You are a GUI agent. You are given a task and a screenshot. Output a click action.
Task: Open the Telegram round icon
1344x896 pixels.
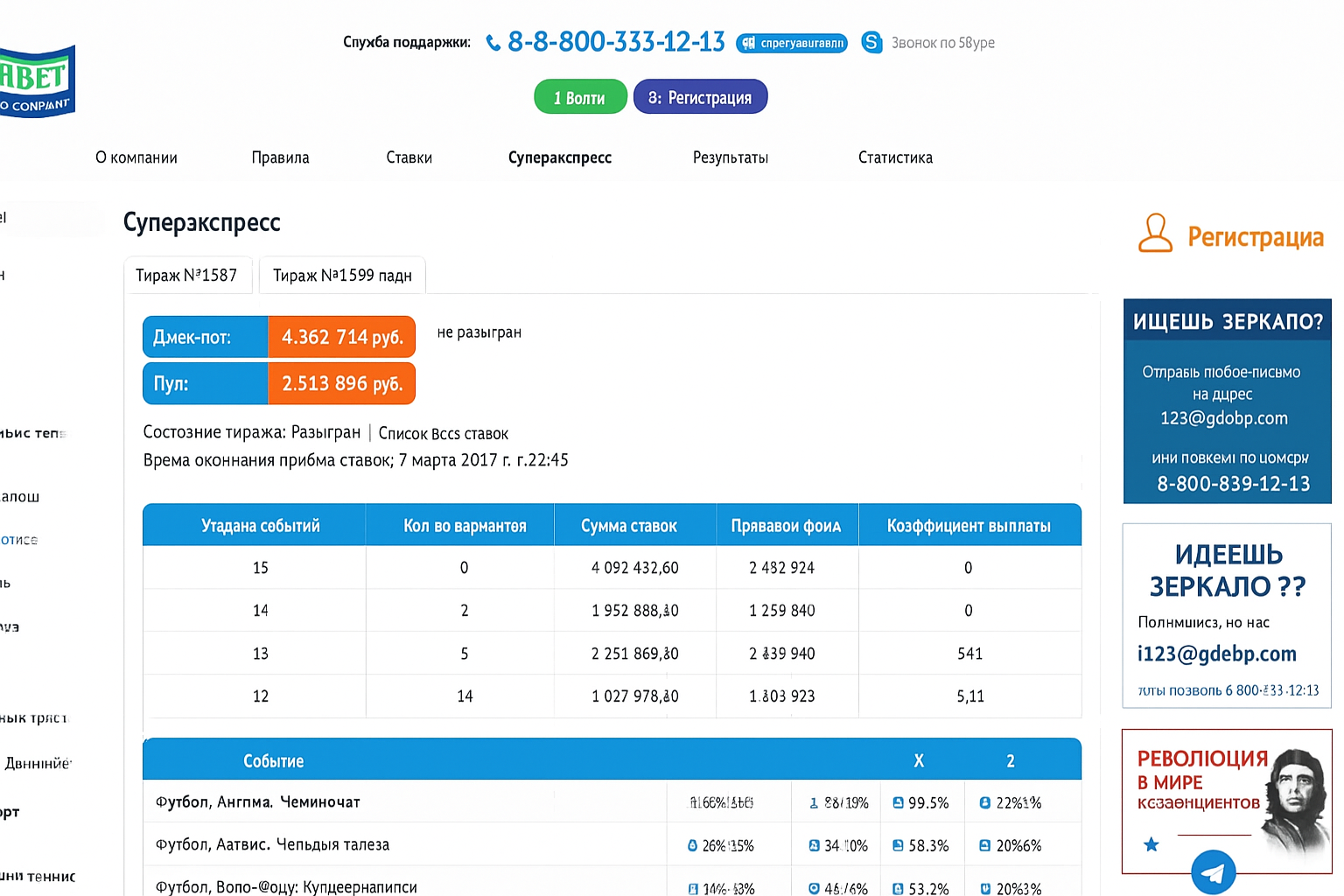pyautogui.click(x=1213, y=871)
